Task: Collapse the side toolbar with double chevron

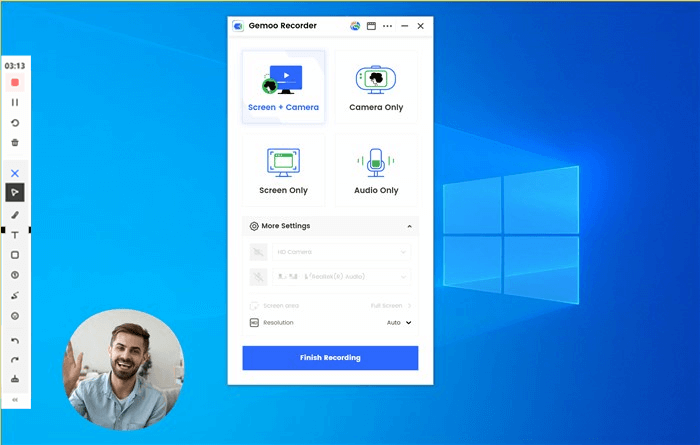Action: coord(15,400)
